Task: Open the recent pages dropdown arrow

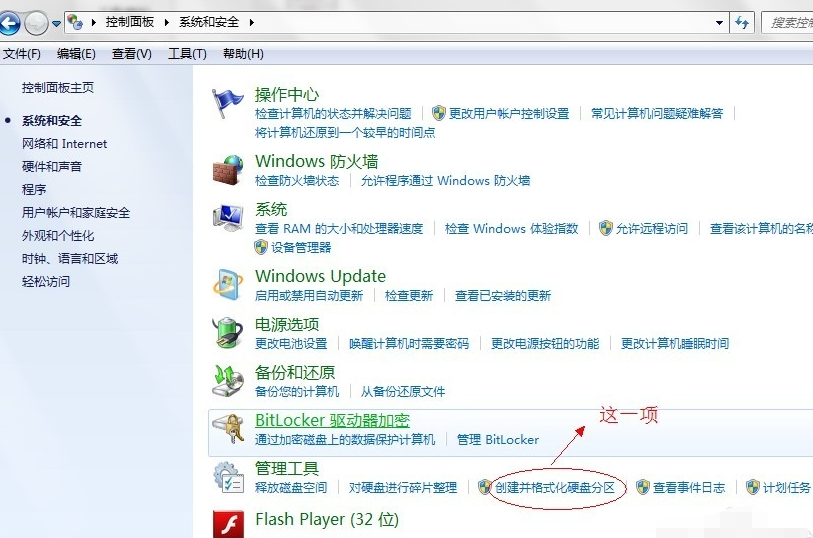Action: (x=56, y=23)
